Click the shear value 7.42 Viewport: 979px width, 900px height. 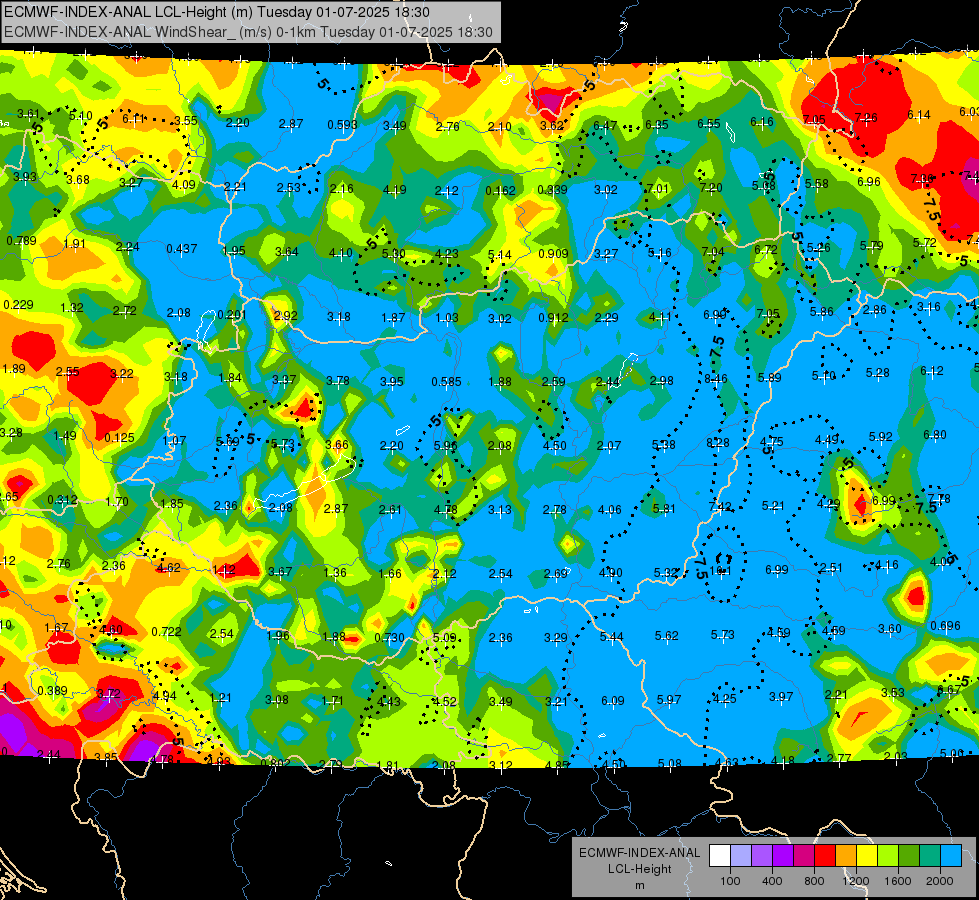click(x=721, y=507)
